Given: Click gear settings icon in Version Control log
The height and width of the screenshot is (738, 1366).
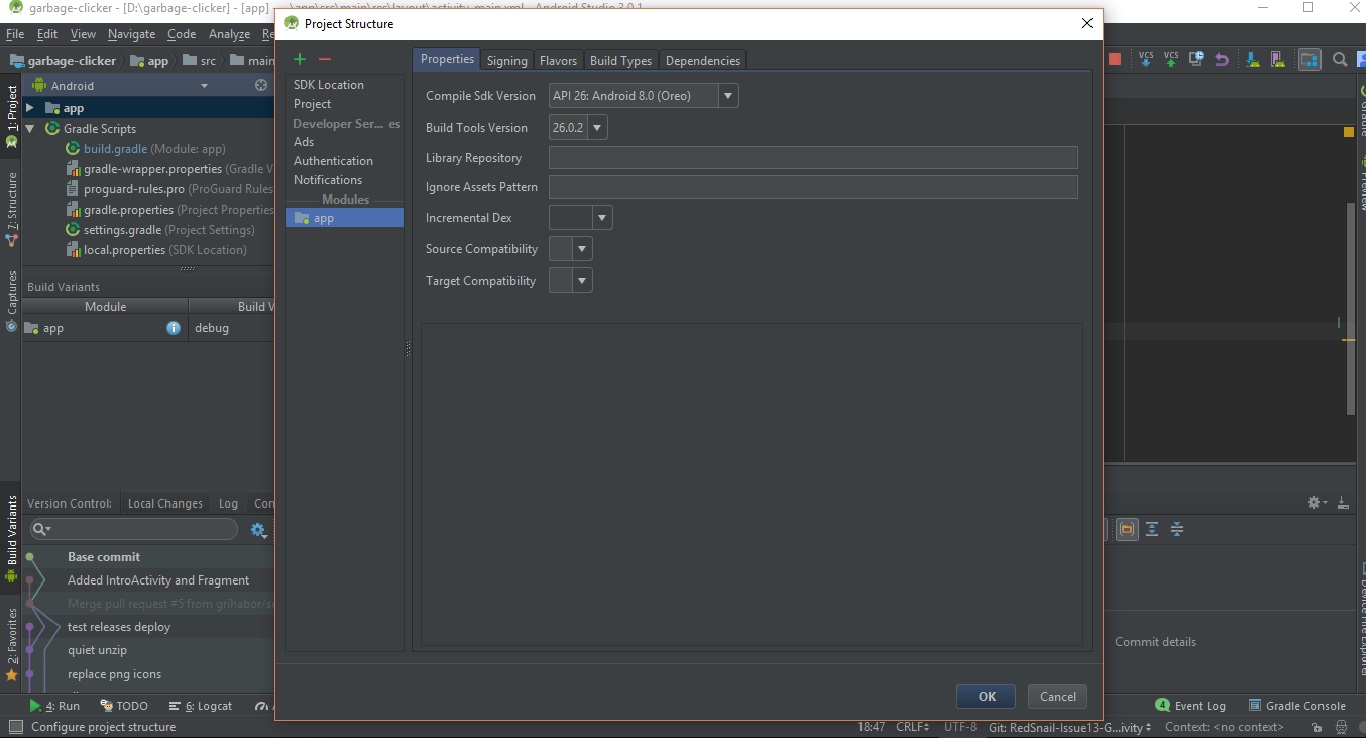Looking at the screenshot, I should coord(258,530).
